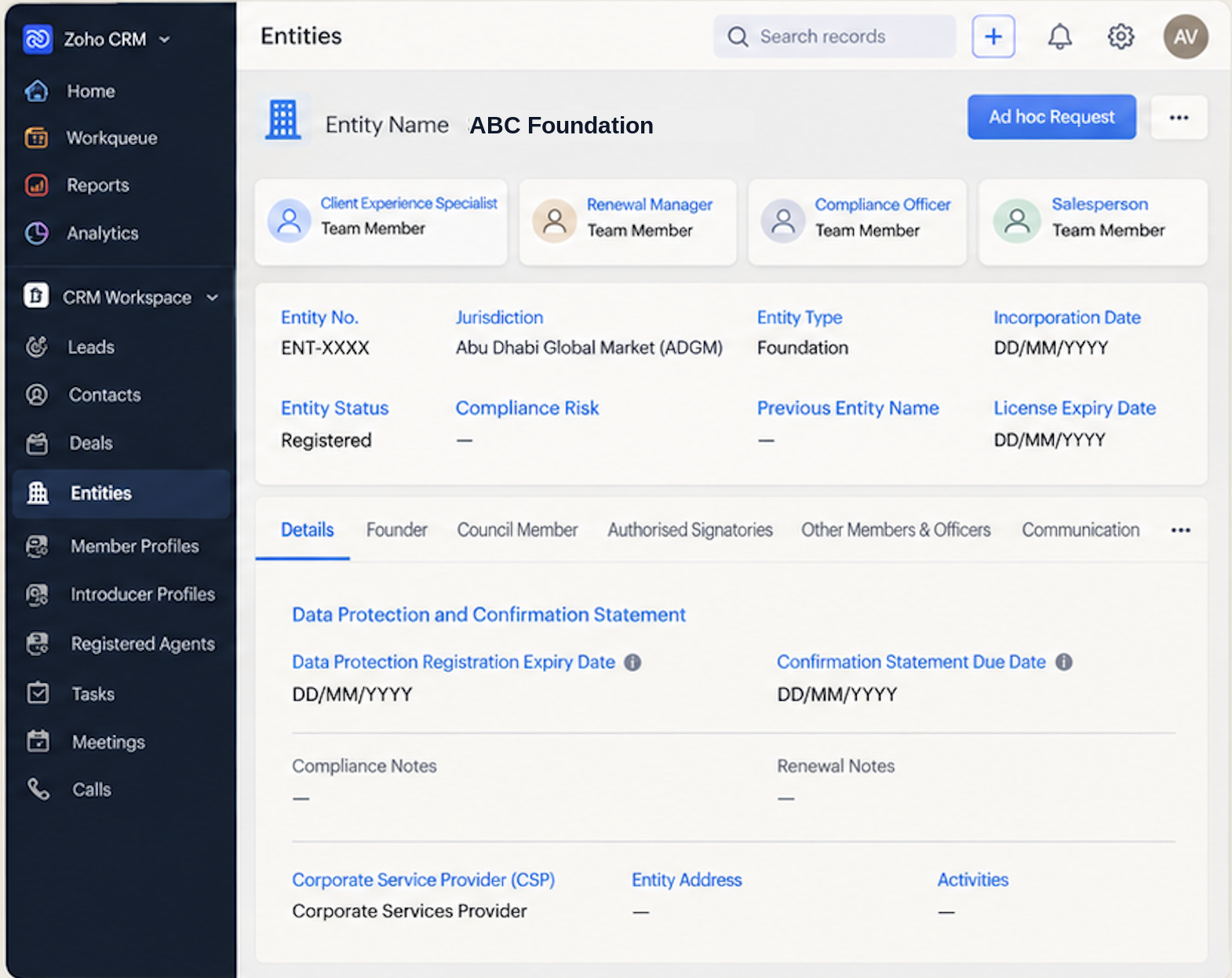Screen dimensions: 1232x978
Task: Open the Introducer Profiles icon
Action: [x=37, y=594]
